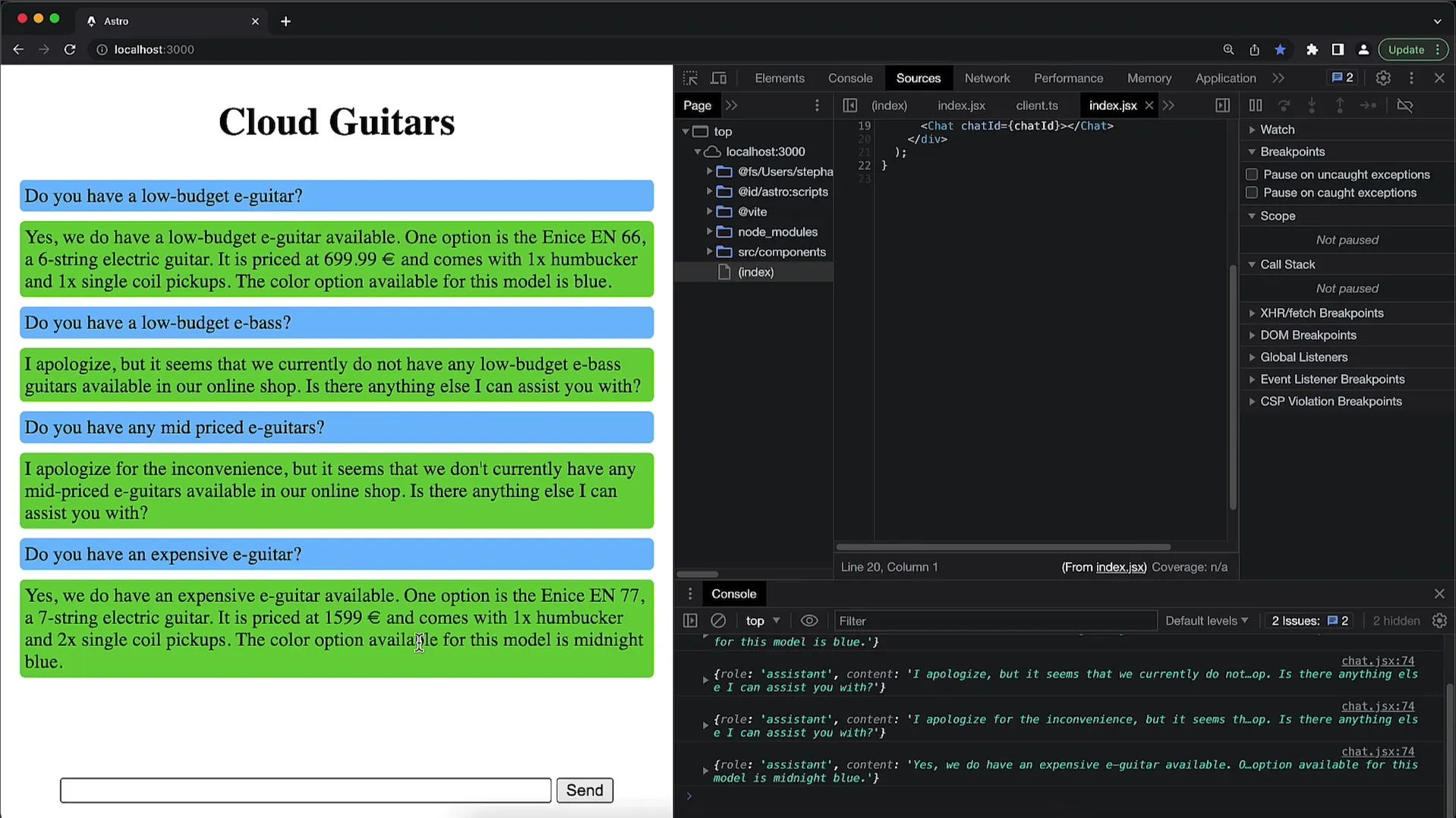Show more DevTools tabs chevron
This screenshot has height=818, width=1456.
pos(1279,78)
